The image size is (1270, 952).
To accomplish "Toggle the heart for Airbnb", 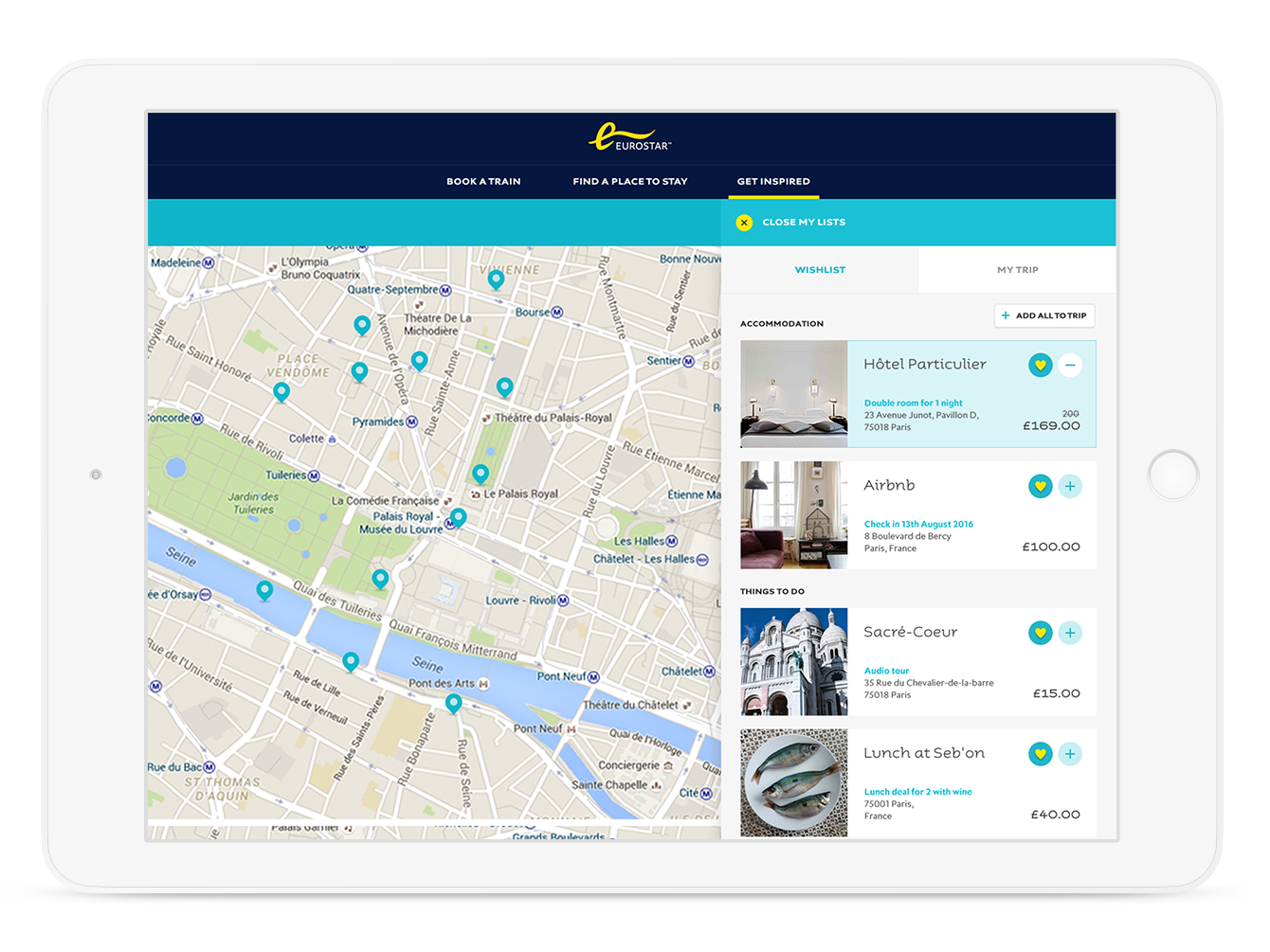I will point(1041,486).
